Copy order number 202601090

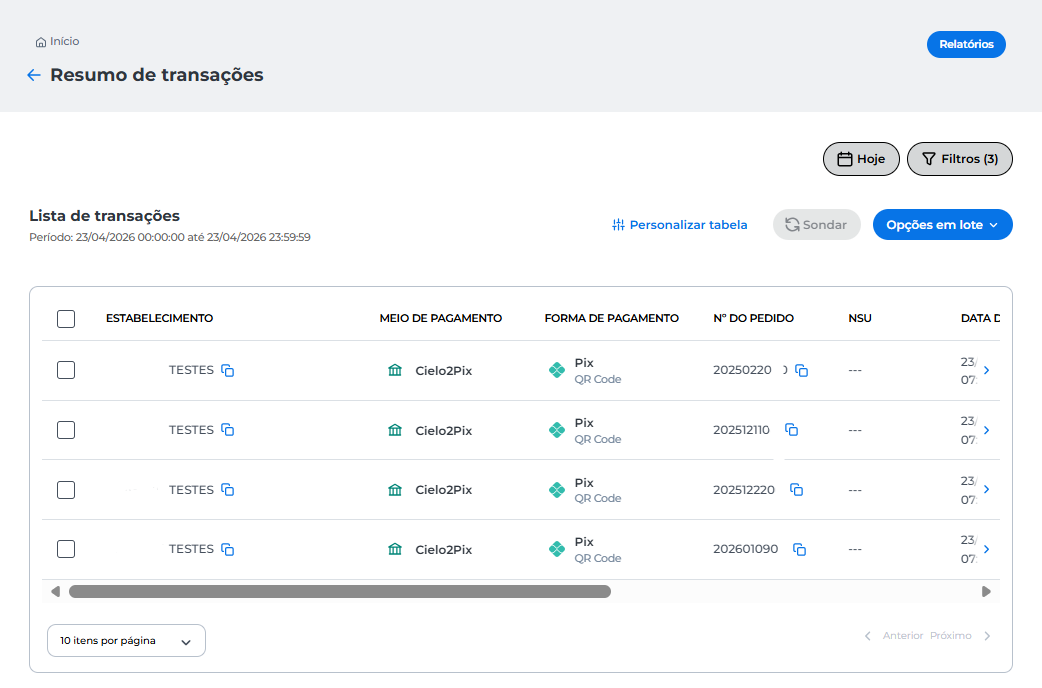[799, 549]
